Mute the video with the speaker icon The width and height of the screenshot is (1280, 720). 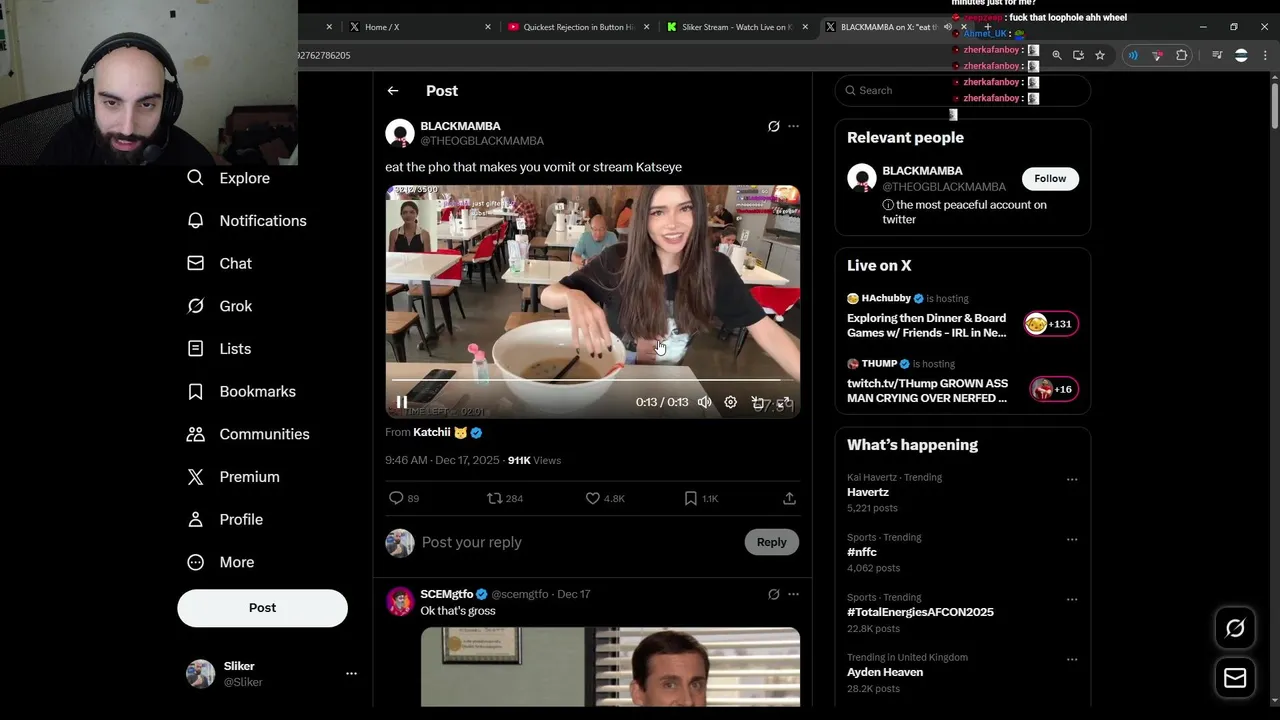coord(705,402)
